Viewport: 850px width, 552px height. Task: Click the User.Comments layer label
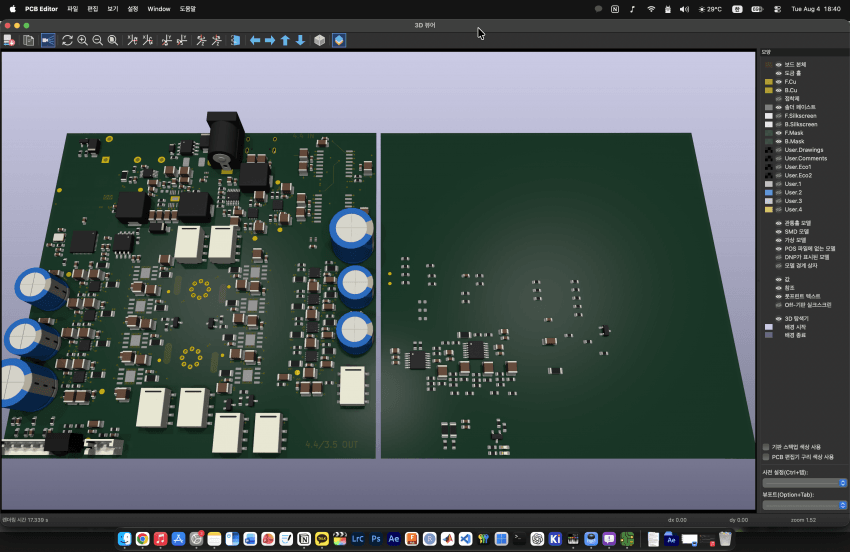tap(806, 158)
